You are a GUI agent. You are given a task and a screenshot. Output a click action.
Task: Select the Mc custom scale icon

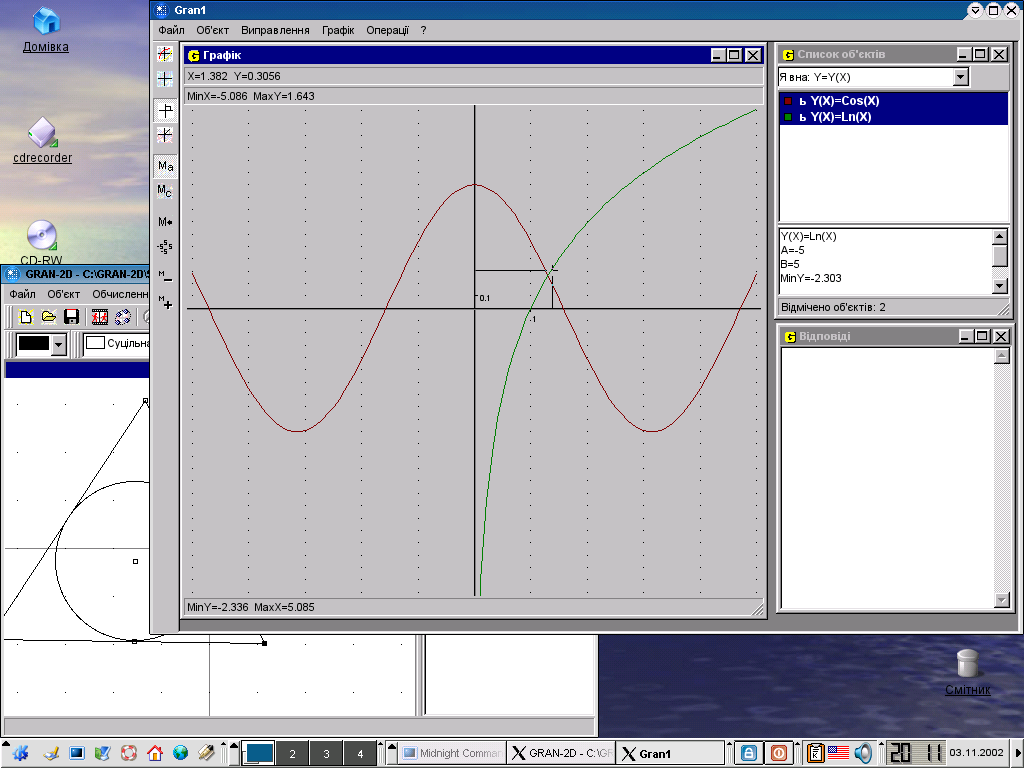pyautogui.click(x=165, y=191)
